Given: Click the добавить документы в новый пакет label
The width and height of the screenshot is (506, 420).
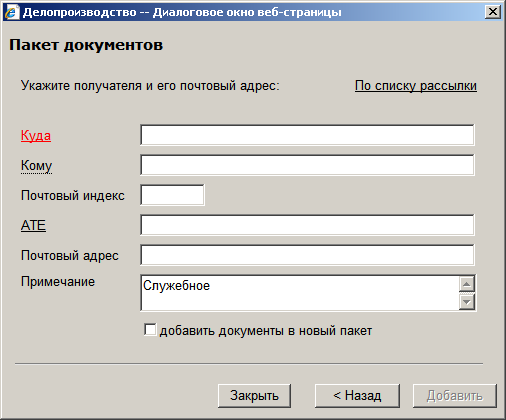Looking at the screenshot, I should coord(266,331).
